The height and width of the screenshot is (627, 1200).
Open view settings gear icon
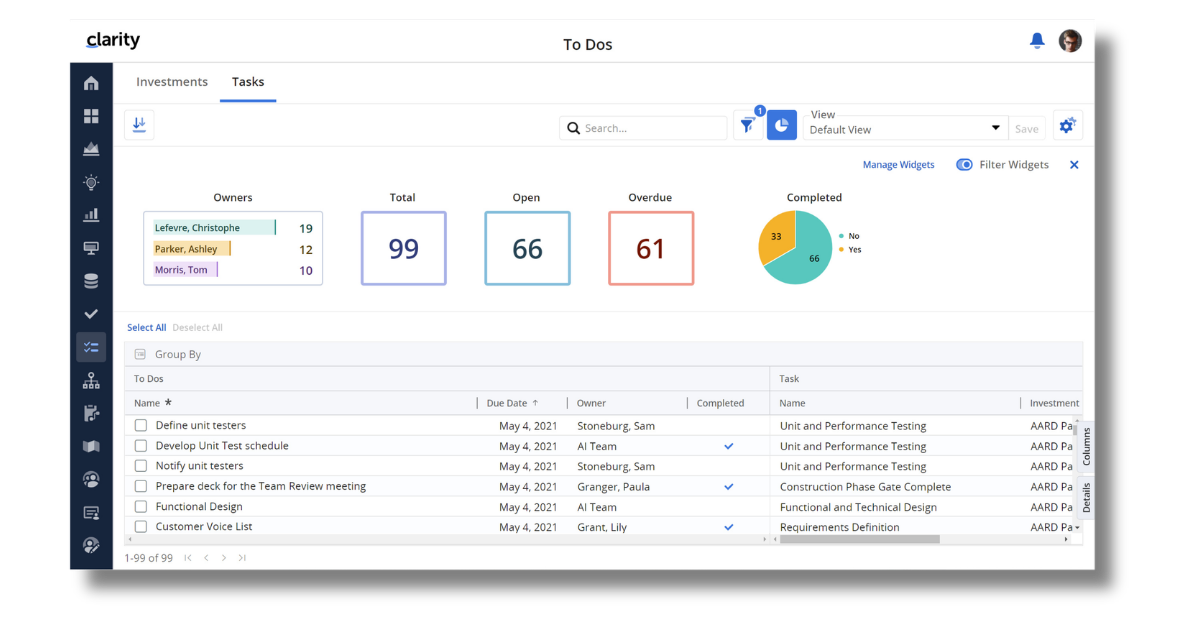point(1067,126)
